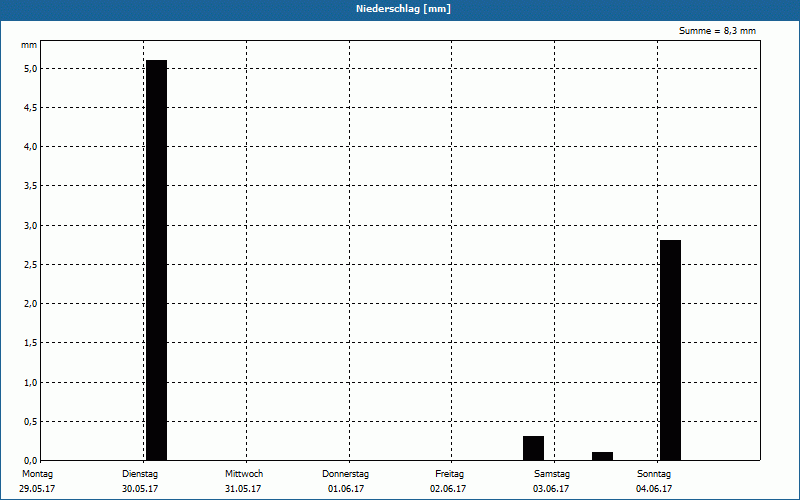
Task: Click the bar left of the Samstag gridline
Action: 533,448
